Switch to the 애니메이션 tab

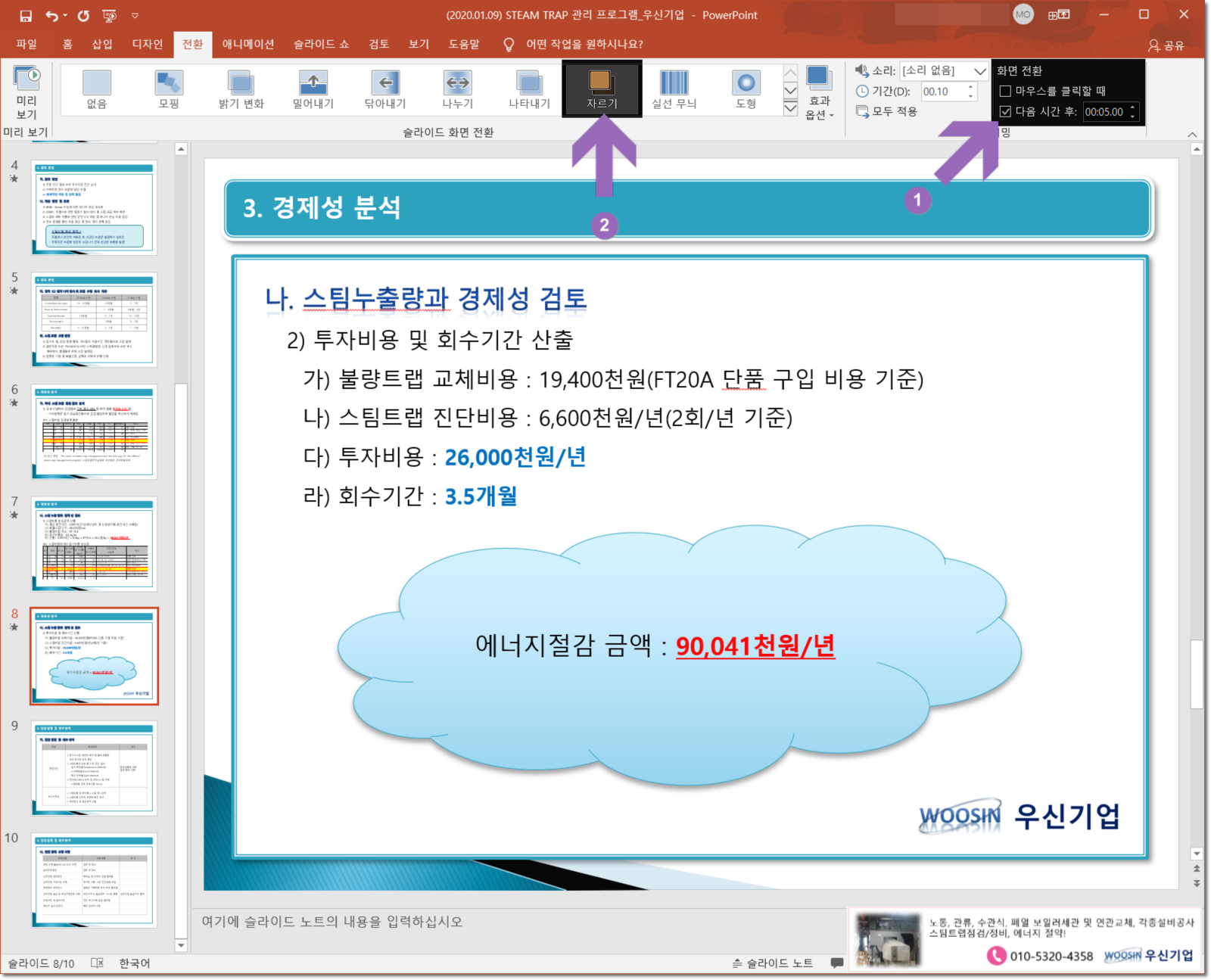point(248,45)
